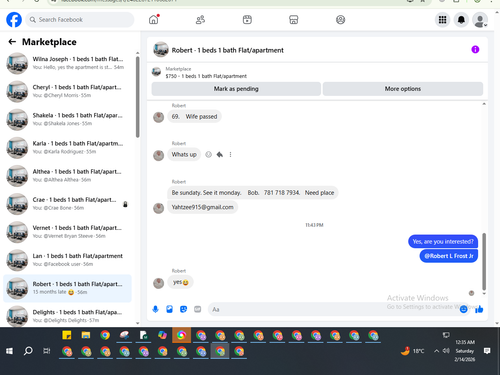500x375 pixels.
Task: Show hidden system tray icons
Action: (x=436, y=351)
